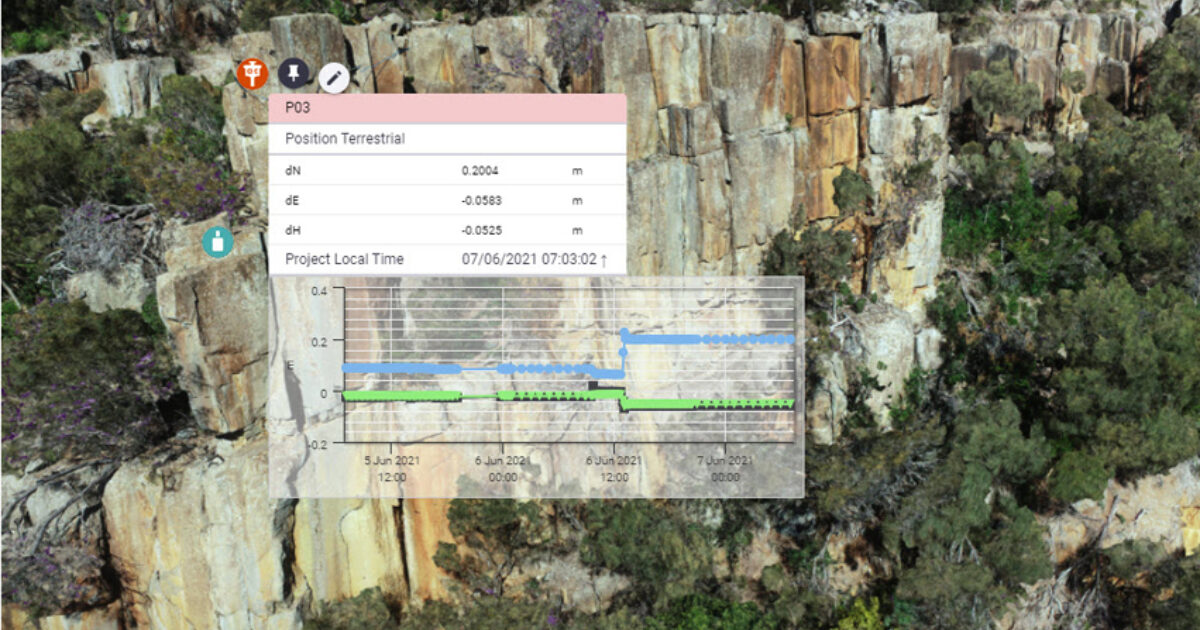Click the orange prism sensor icon
Image resolution: width=1200 pixels, height=630 pixels.
252,73
